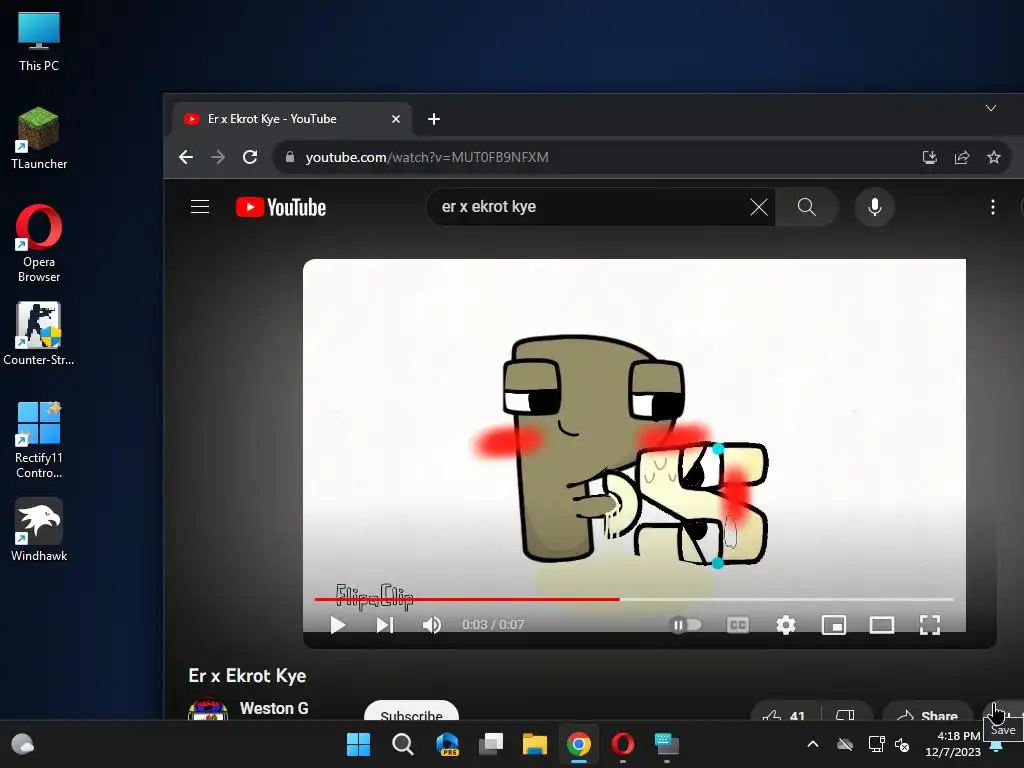Open YouTube settings three-dot menu
The image size is (1024, 768).
993,207
